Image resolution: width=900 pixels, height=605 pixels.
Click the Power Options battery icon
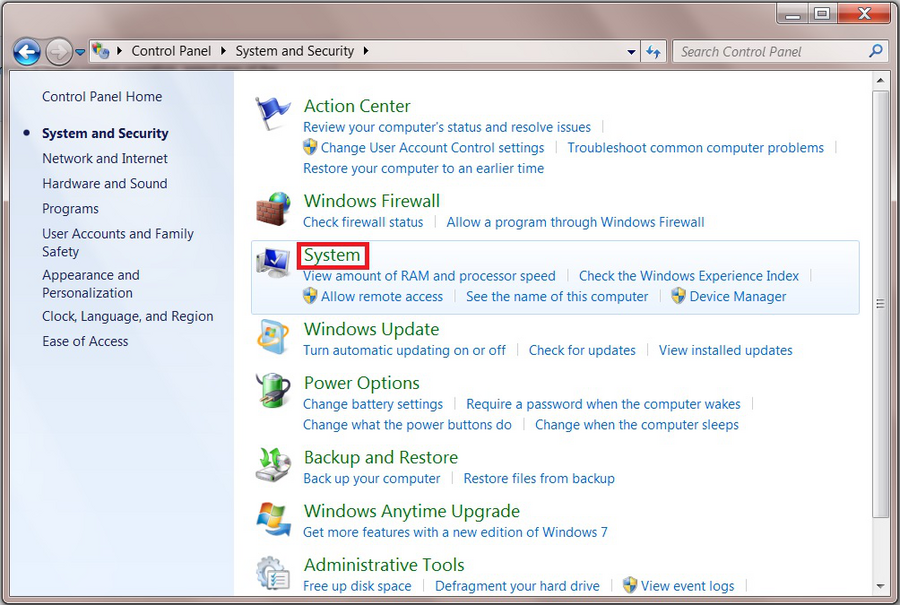click(x=272, y=392)
